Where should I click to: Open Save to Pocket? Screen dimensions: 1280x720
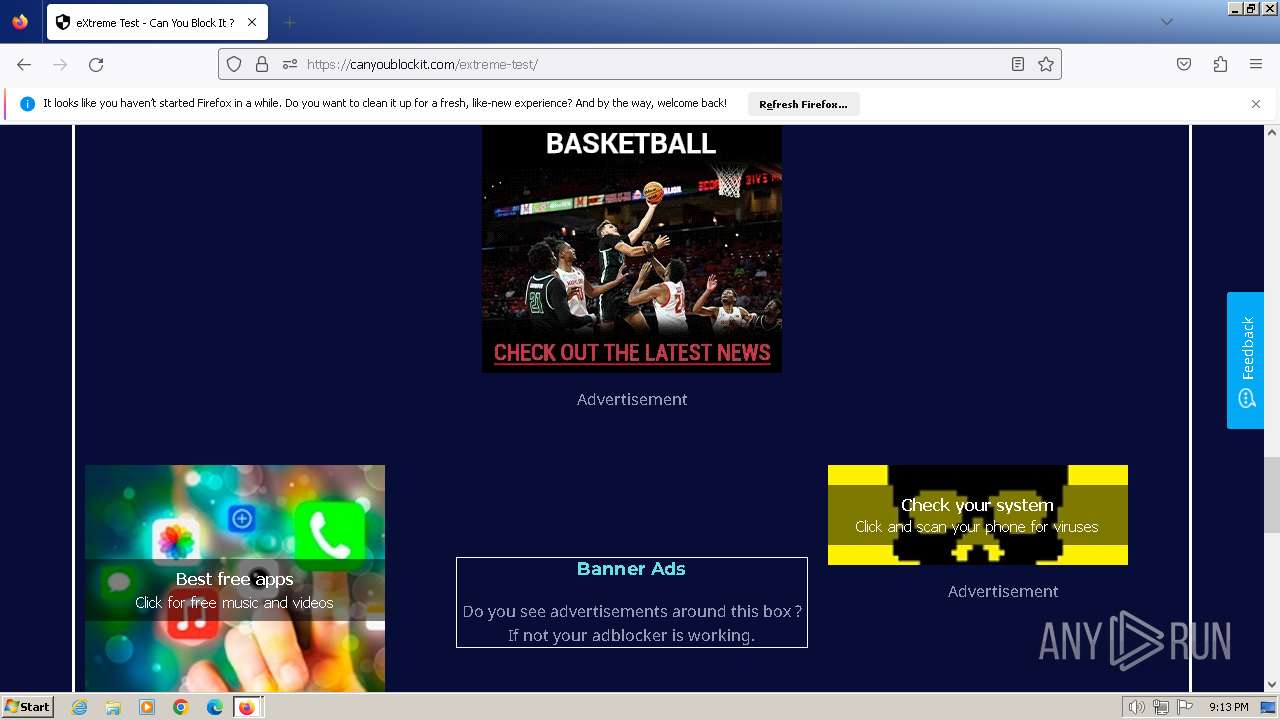(1184, 64)
